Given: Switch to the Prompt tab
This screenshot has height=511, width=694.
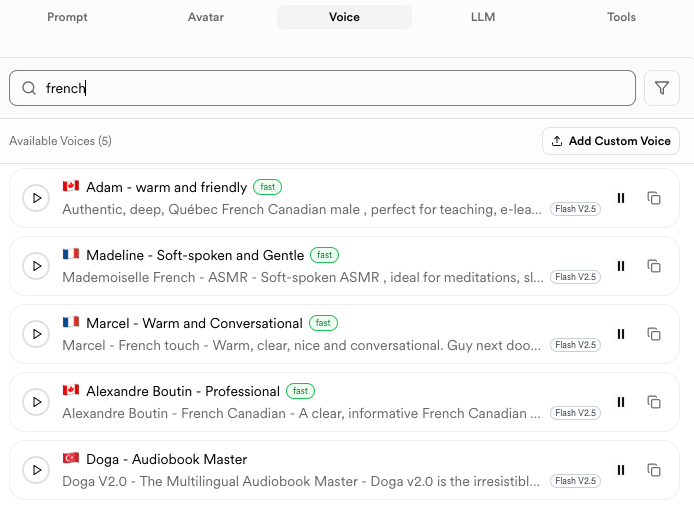Looking at the screenshot, I should 67,17.
